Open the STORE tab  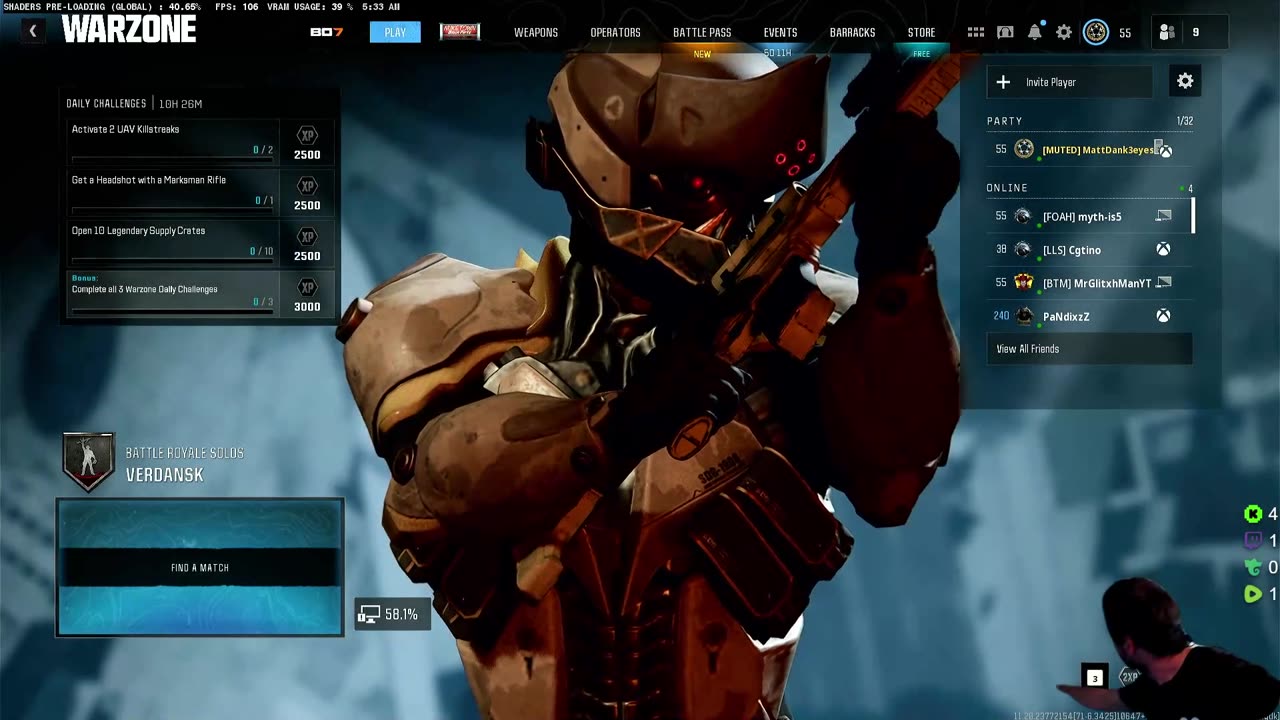pos(921,32)
